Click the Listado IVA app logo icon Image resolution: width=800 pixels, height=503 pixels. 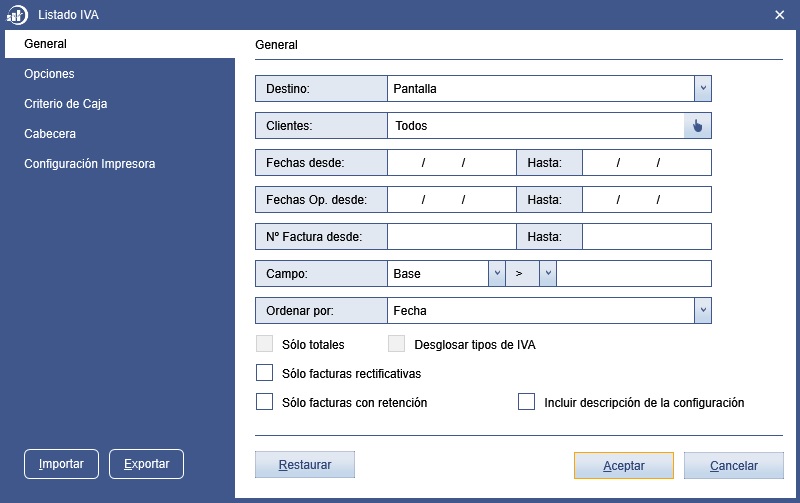click(17, 15)
